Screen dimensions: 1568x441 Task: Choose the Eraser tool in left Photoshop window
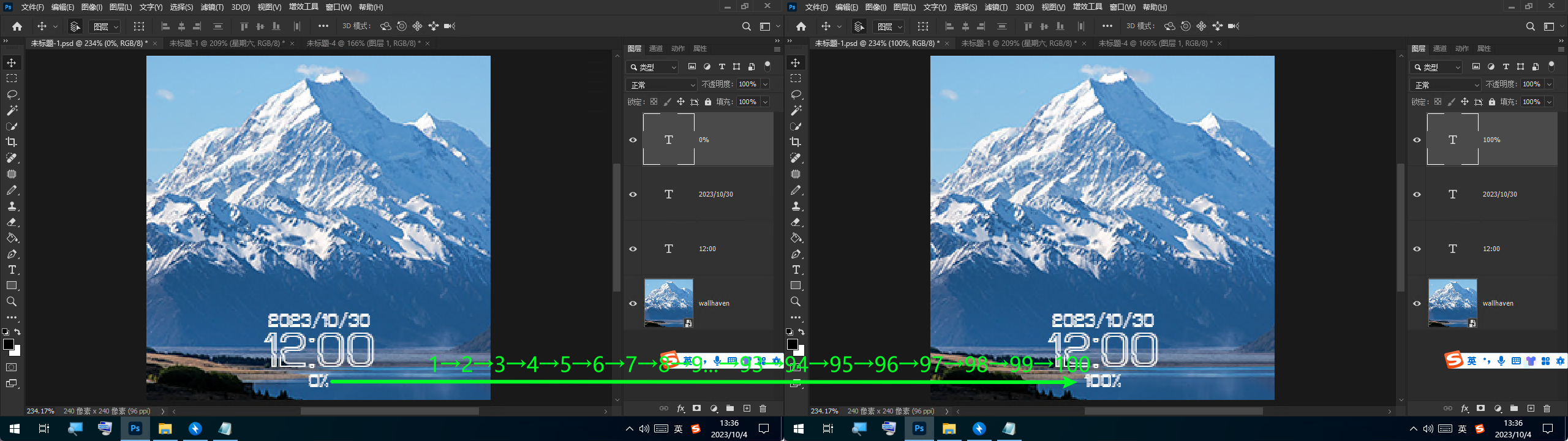12,222
